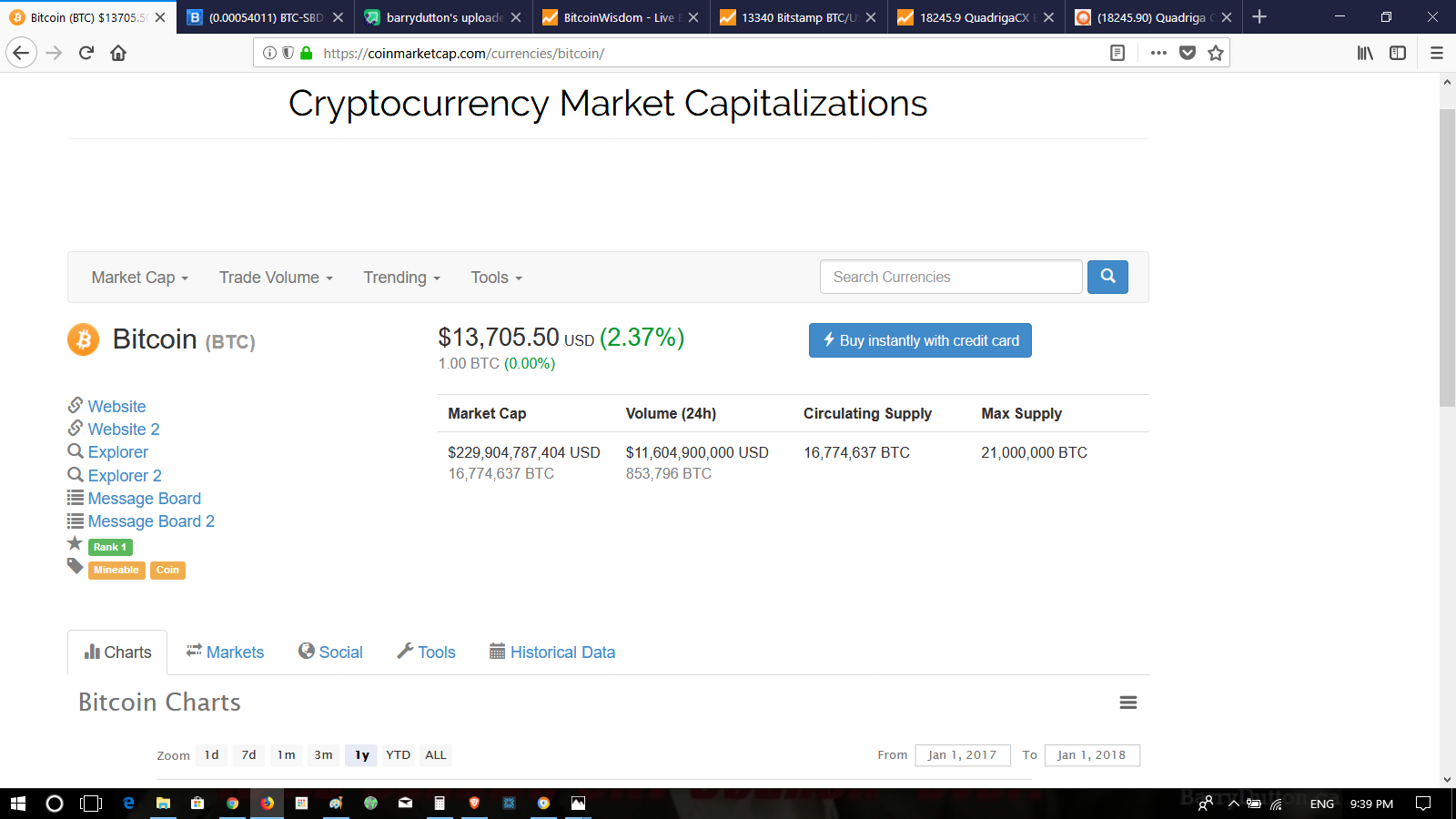Show sidebars icon in toolbar
The width and height of the screenshot is (1456, 819).
click(x=1398, y=53)
